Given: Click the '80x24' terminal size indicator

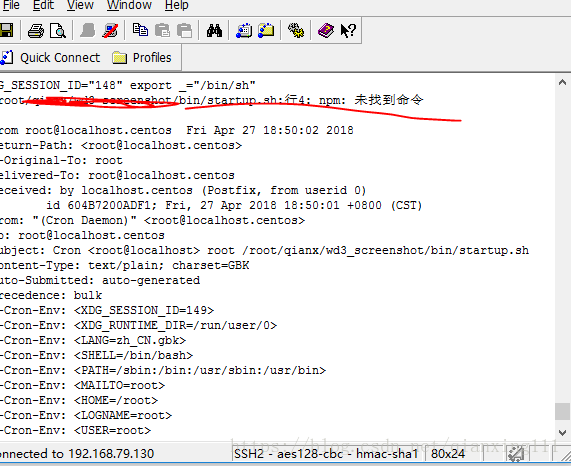Looking at the screenshot, I should click(448, 454).
